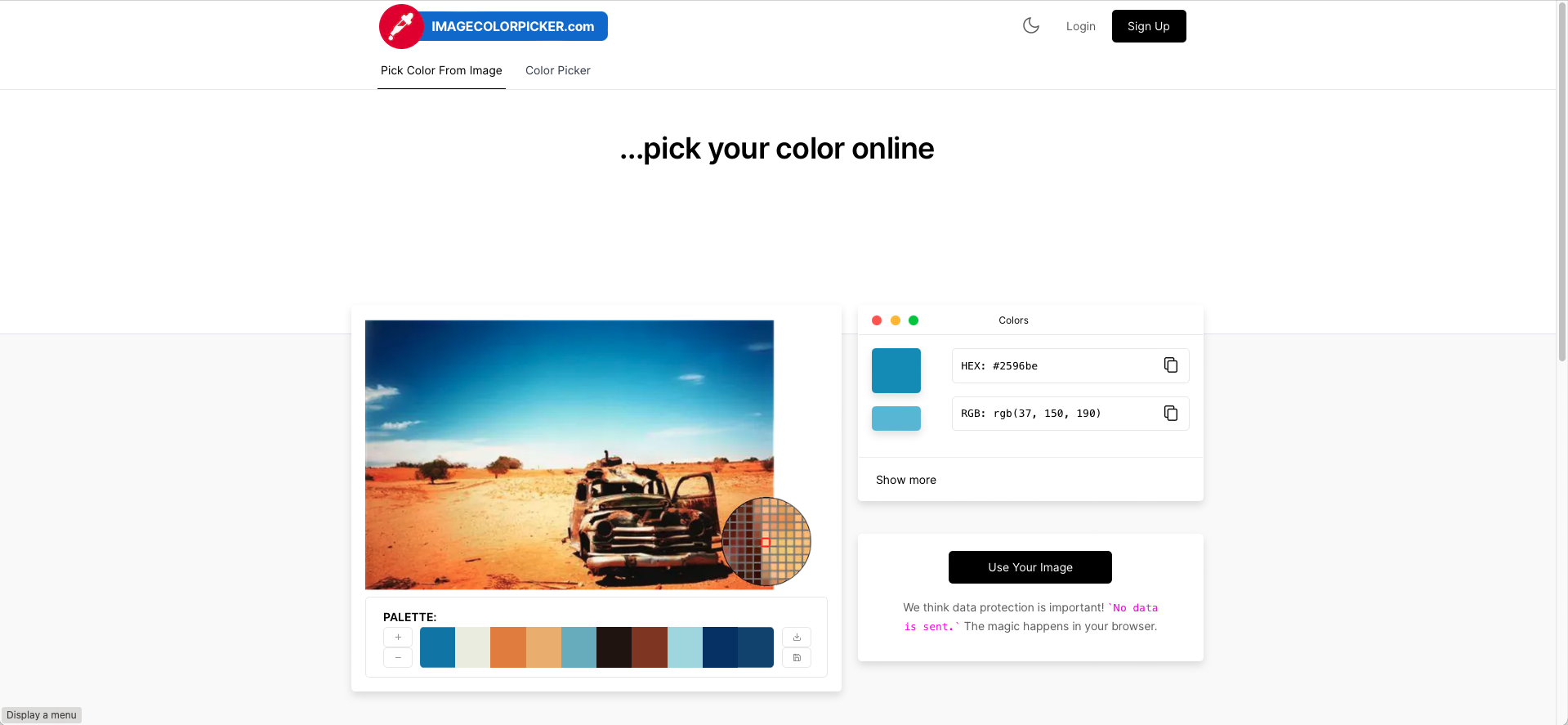Click the magnifier pixel grid loupe

[766, 542]
